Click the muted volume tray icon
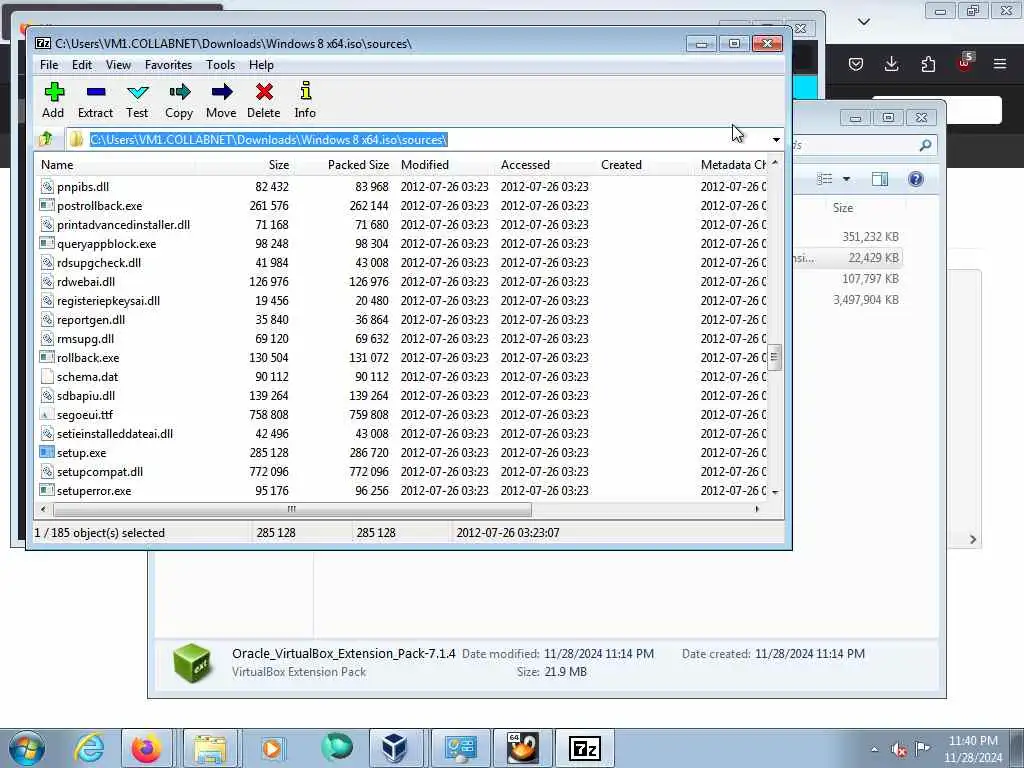The width and height of the screenshot is (1024, 768). tap(899, 750)
